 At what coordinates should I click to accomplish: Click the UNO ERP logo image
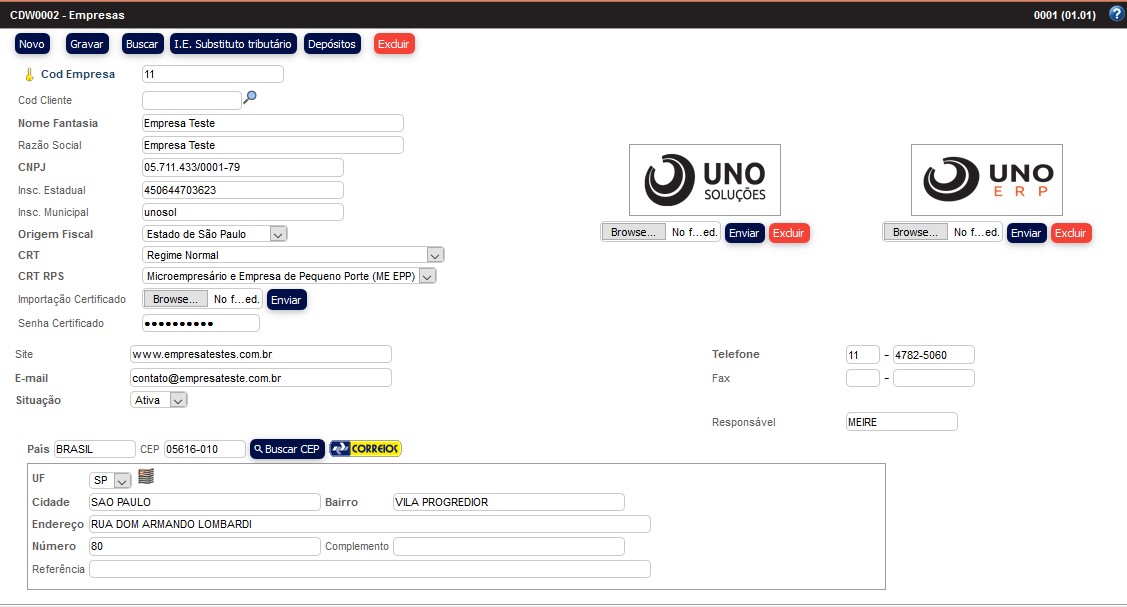click(x=986, y=180)
